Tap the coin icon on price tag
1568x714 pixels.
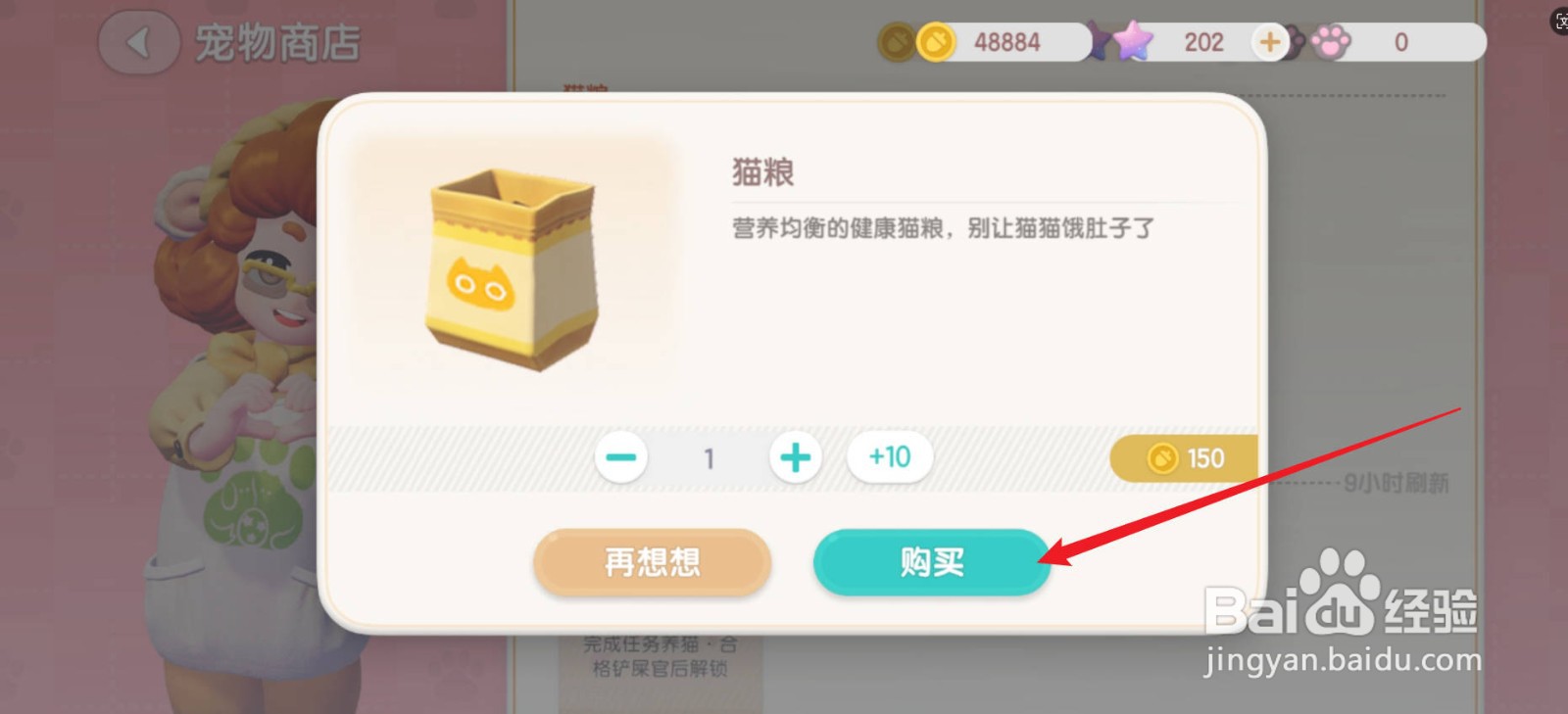click(x=1162, y=458)
